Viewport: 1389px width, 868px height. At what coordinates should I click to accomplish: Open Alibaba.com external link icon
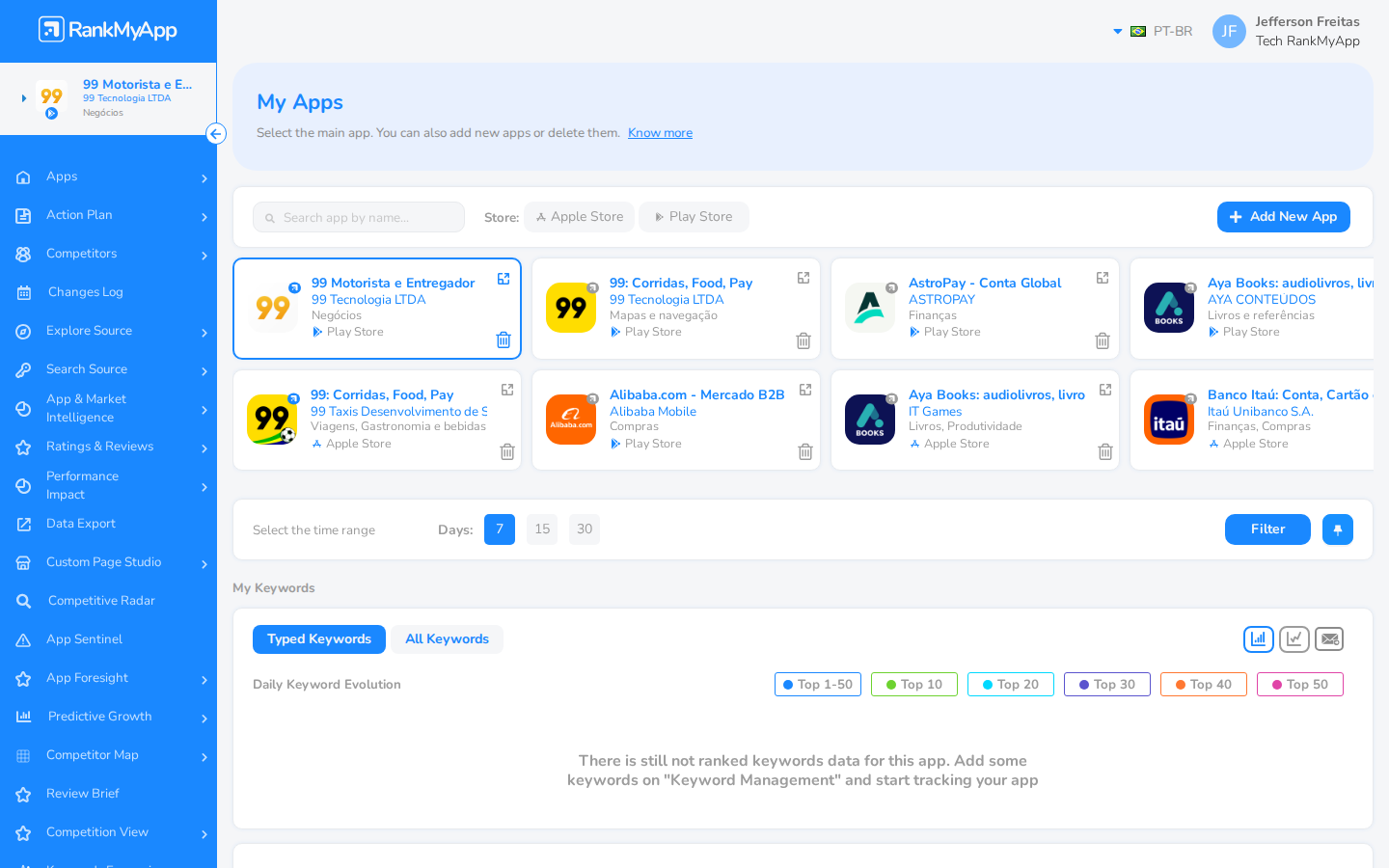pos(805,390)
